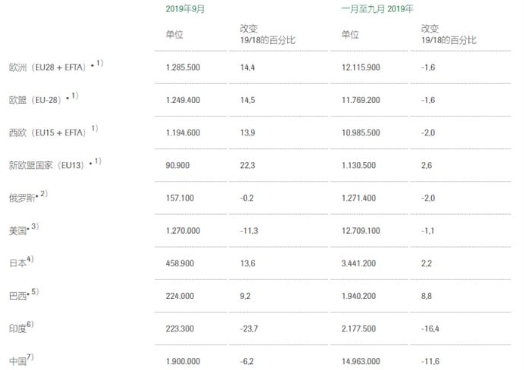The width and height of the screenshot is (524, 370).
Task: Select the 新欧盟国家 (EU13) row label
Action: (46, 165)
